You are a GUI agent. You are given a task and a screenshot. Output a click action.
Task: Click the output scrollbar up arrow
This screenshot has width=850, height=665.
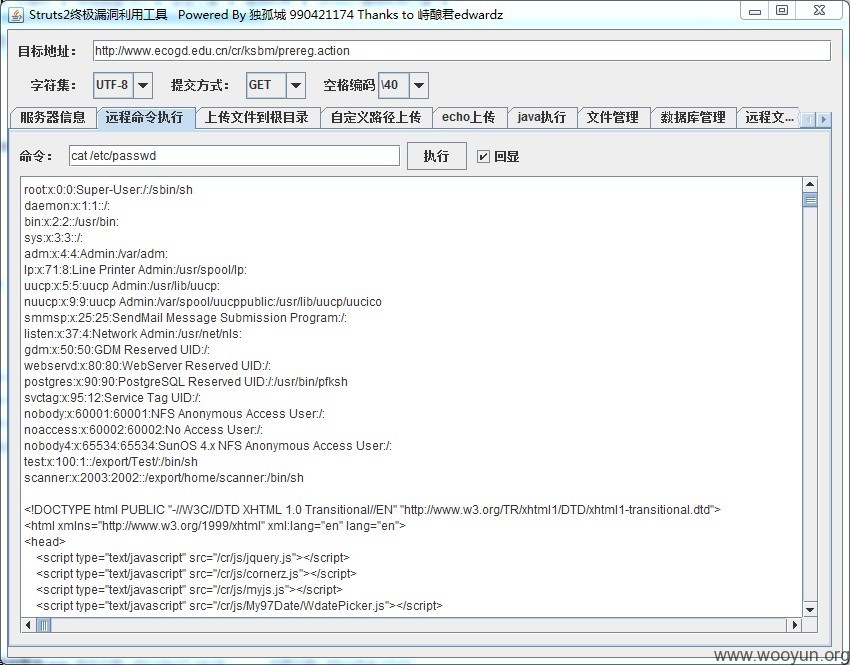pos(810,184)
